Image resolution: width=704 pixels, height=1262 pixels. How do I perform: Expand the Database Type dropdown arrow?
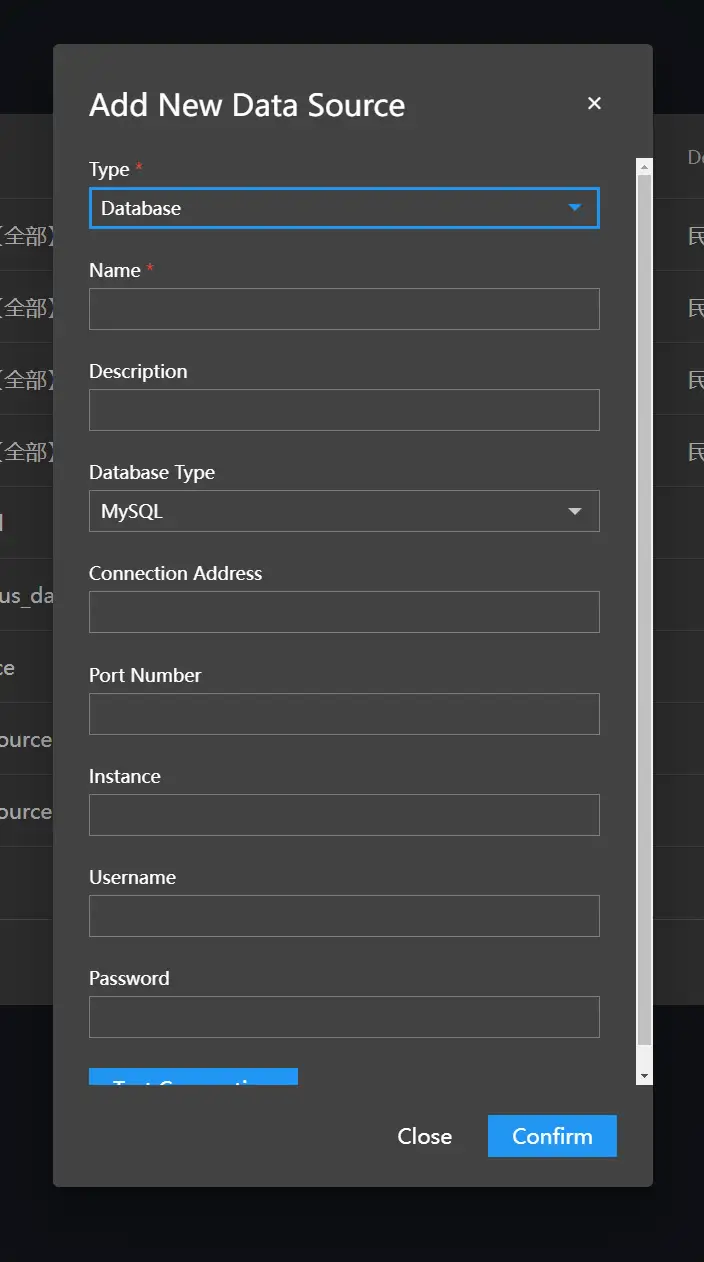tap(574, 511)
